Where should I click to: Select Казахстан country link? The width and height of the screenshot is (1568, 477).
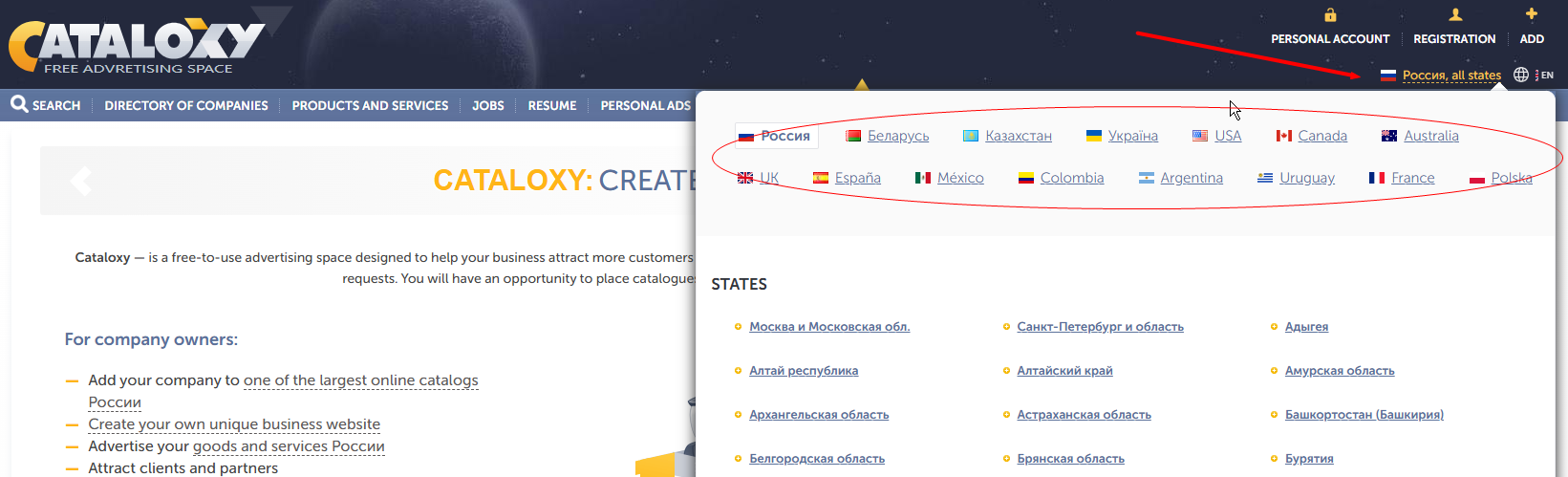(x=1019, y=136)
